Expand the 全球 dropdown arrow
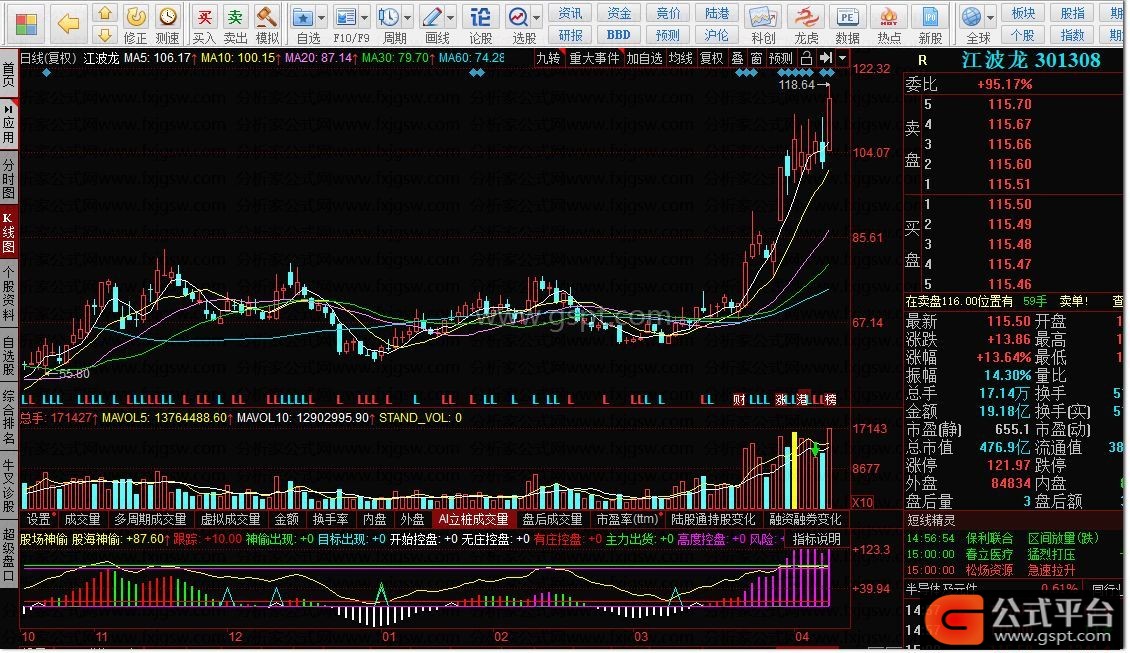 (x=990, y=17)
